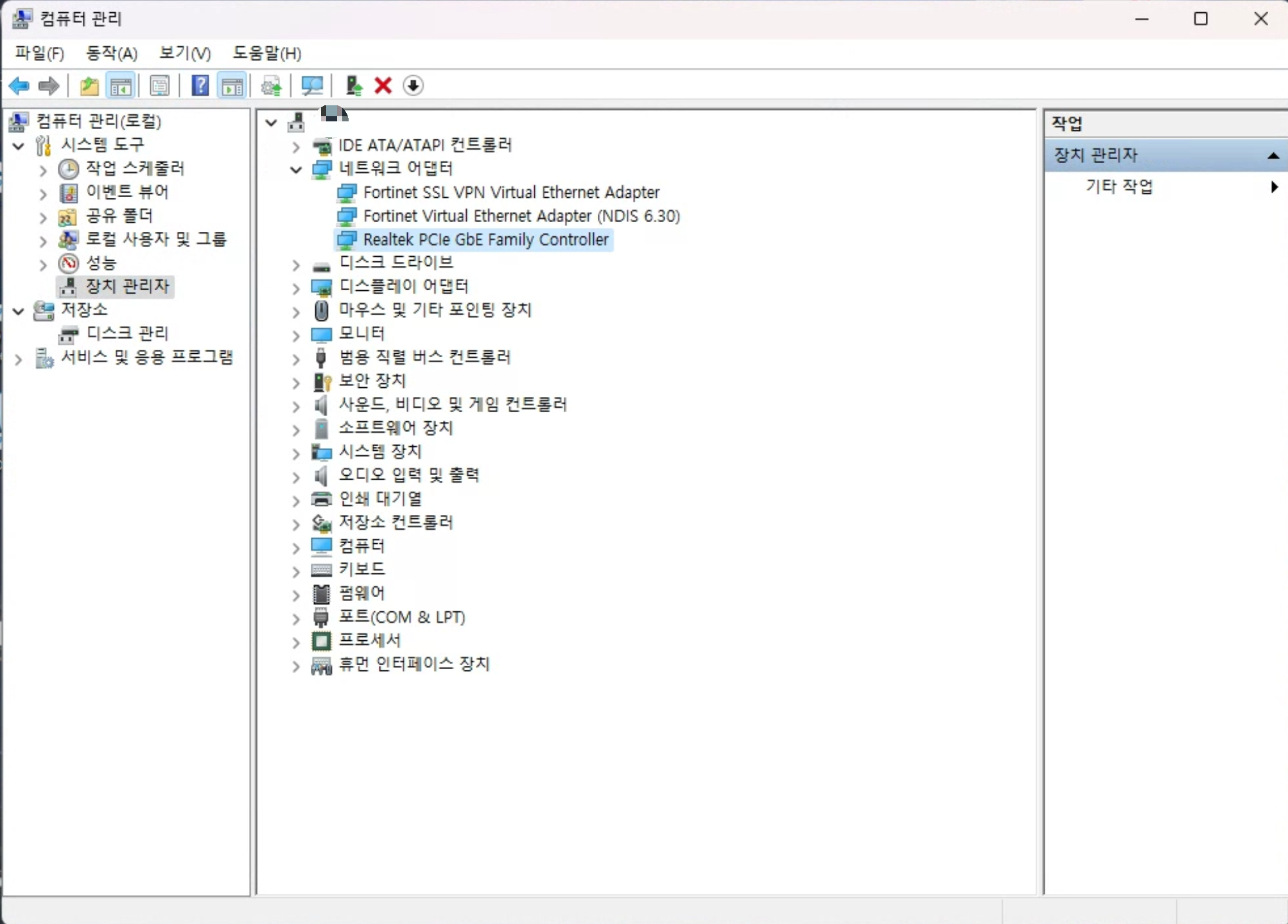Viewport: 1288px width, 924px height.
Task: Click the blue Help question mark icon
Action: [200, 85]
